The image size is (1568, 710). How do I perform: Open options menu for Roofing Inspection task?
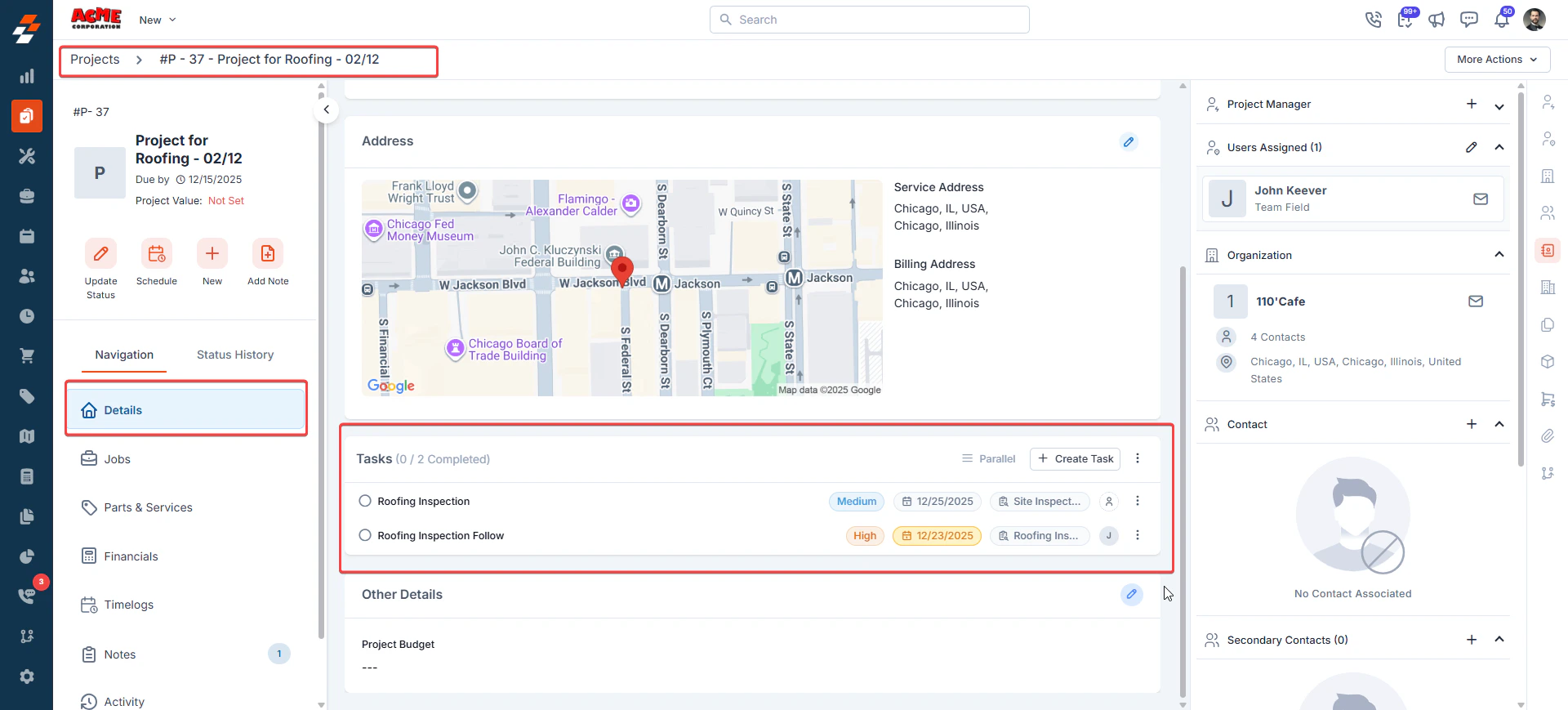click(1138, 501)
